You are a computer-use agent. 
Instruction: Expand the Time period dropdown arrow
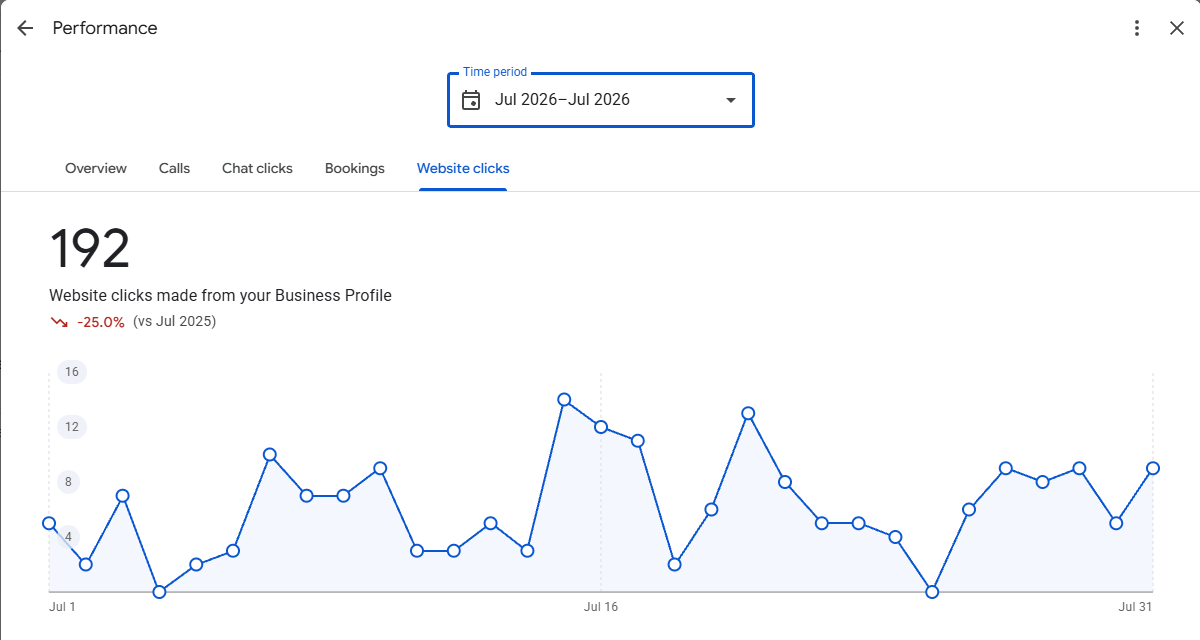[x=730, y=100]
